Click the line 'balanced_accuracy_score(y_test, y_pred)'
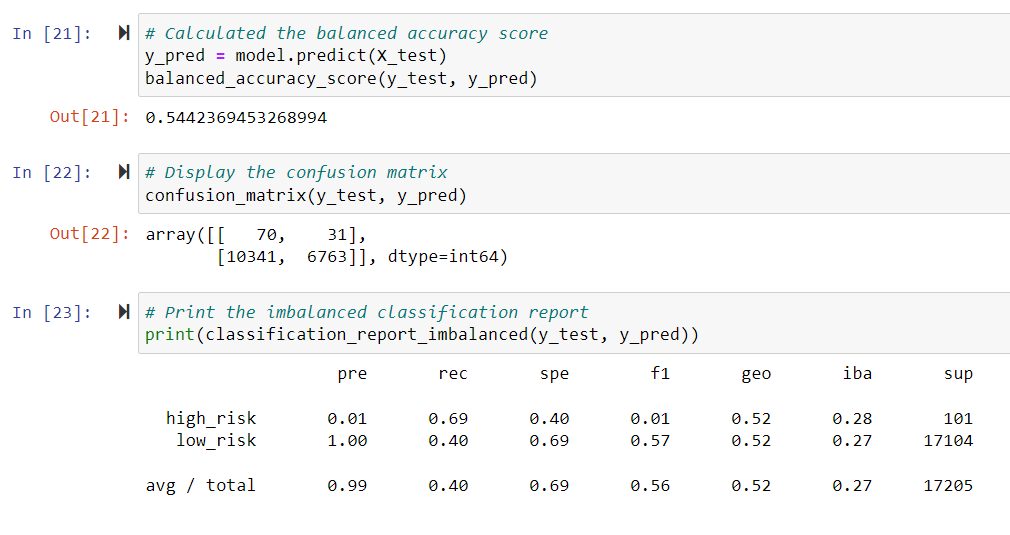Viewport: 1010px width, 535px height. click(x=341, y=79)
